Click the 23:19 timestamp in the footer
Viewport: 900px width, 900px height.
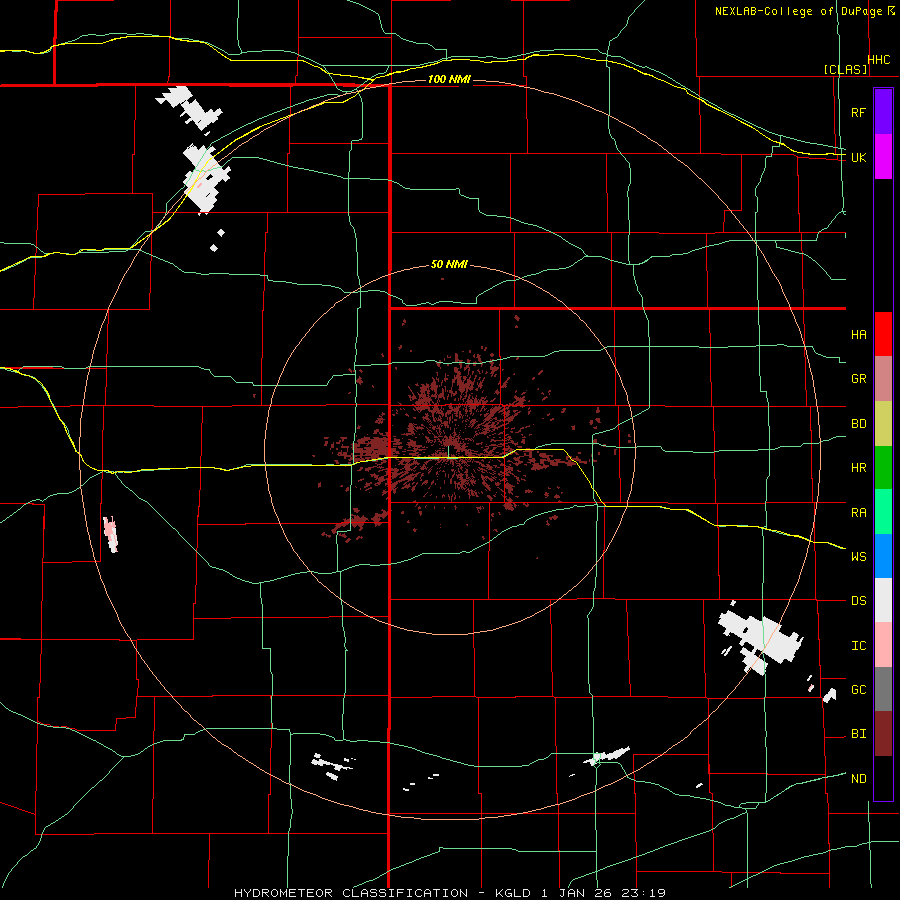(x=644, y=893)
